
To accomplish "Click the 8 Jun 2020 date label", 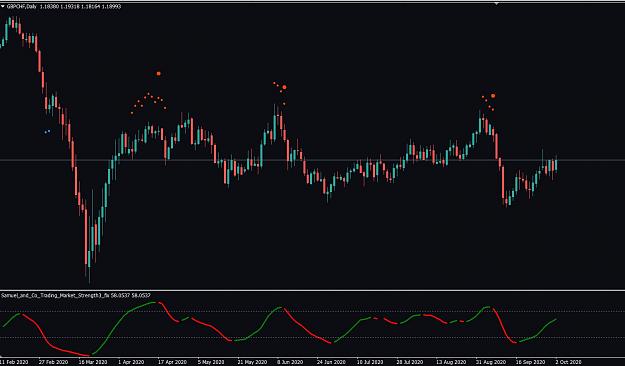I will point(290,362).
